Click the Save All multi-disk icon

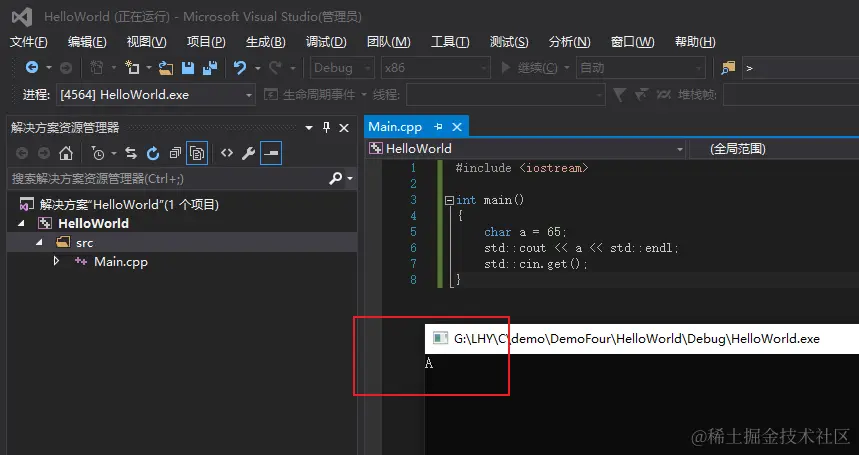tap(210, 67)
